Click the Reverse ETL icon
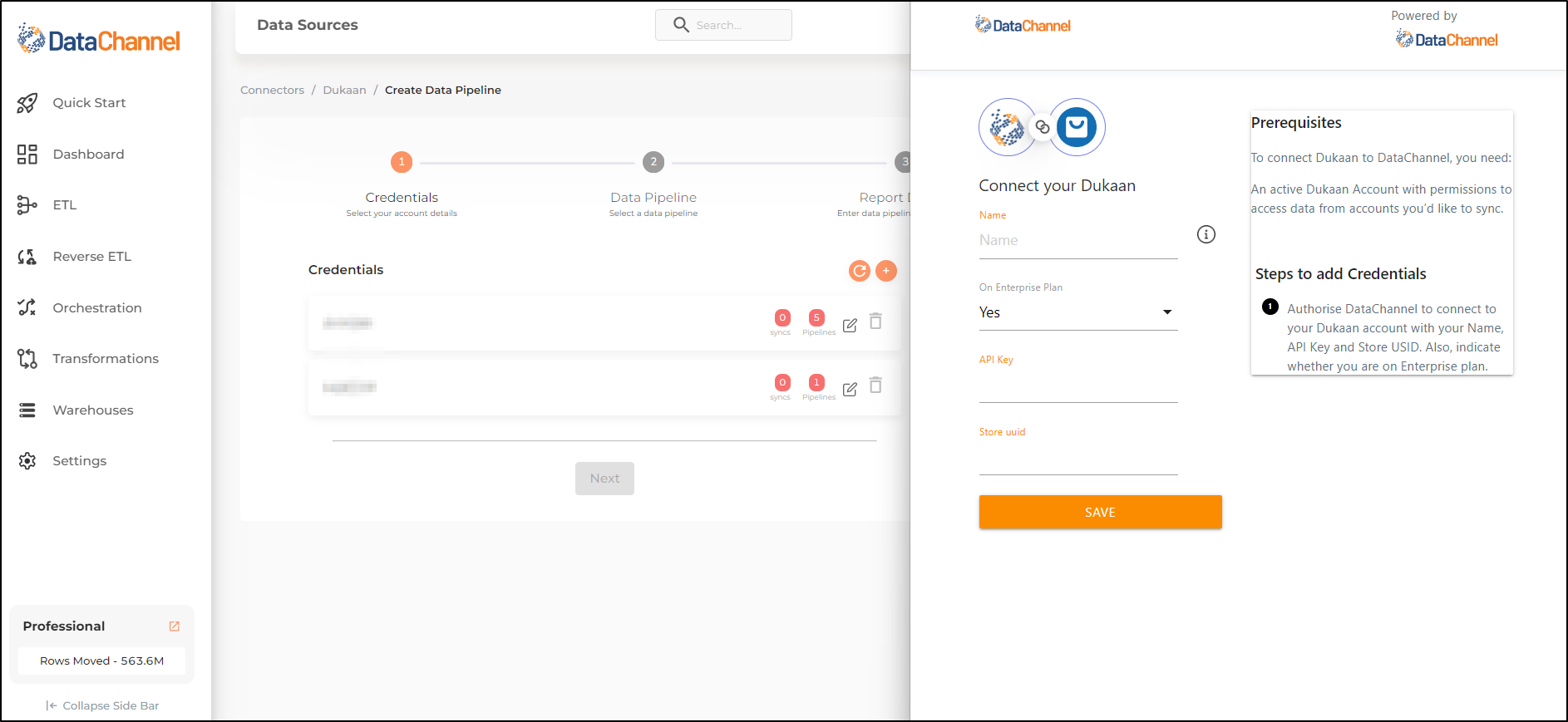The width and height of the screenshot is (1568, 722). (x=27, y=257)
